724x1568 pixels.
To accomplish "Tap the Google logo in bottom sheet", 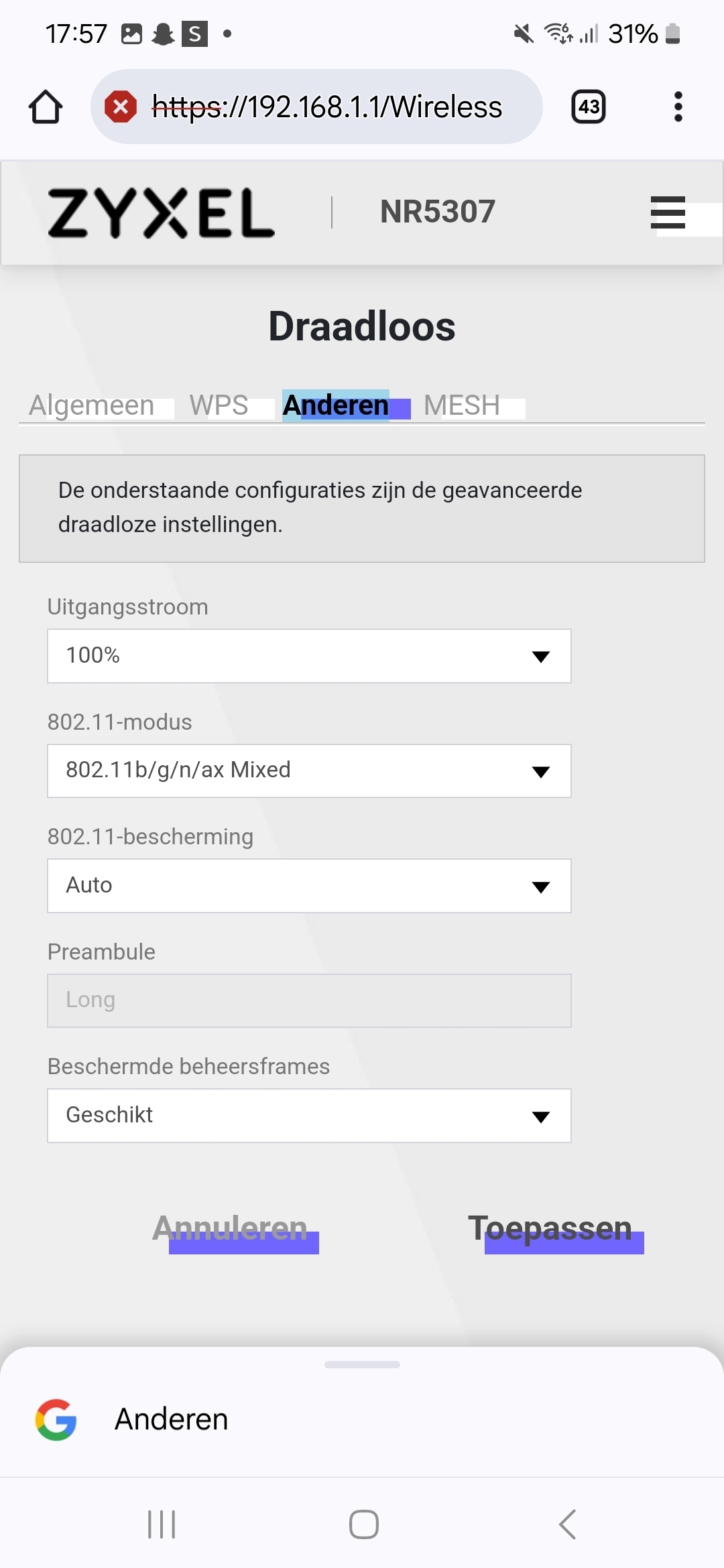I will 56,1419.
